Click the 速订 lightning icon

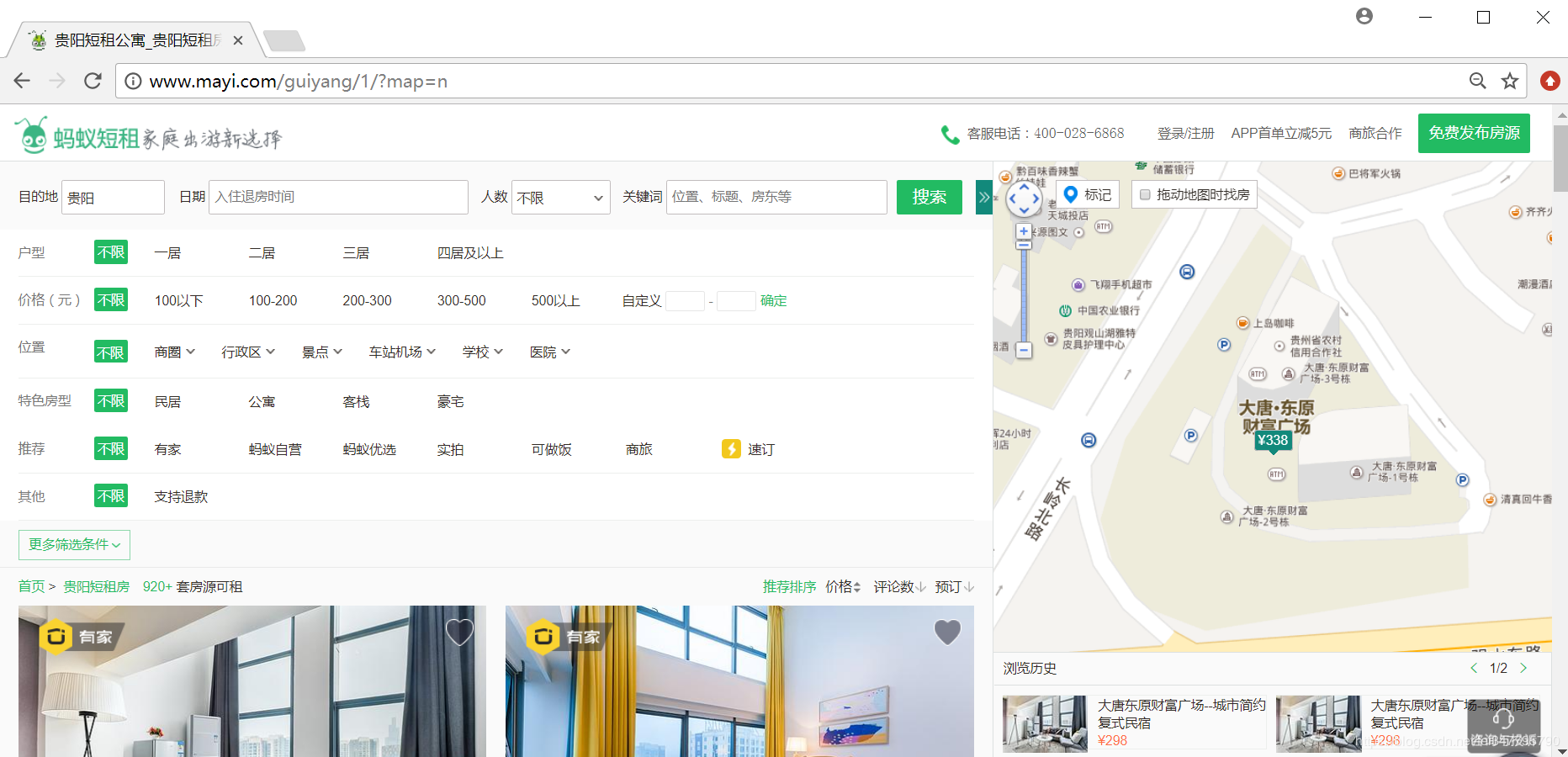pos(731,448)
